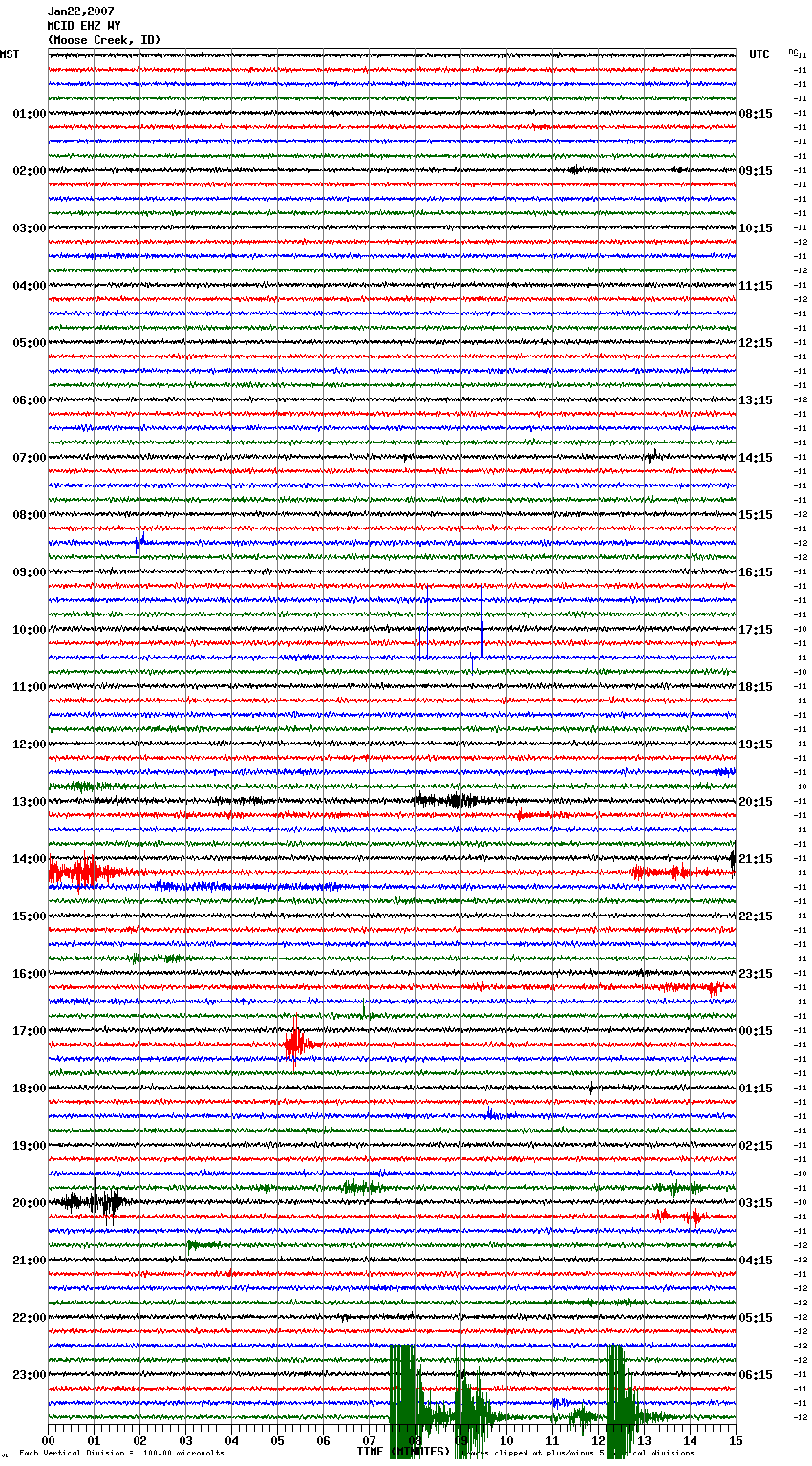Select the 15:00 MST row label

click(x=30, y=916)
